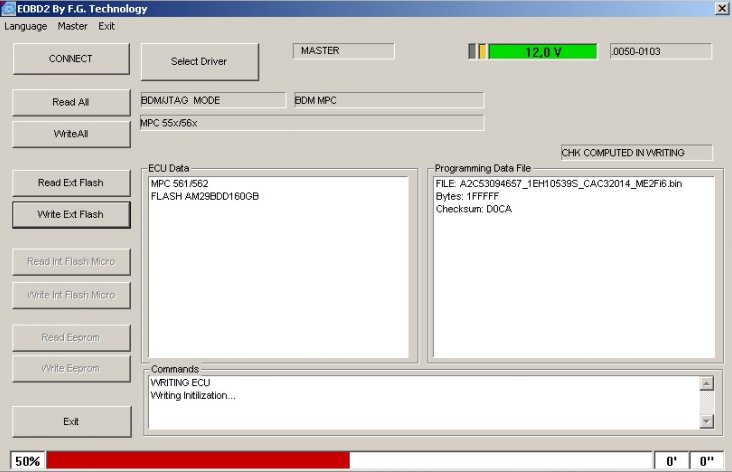
Task: Click the Read Ext Flash button
Action: pos(71,183)
